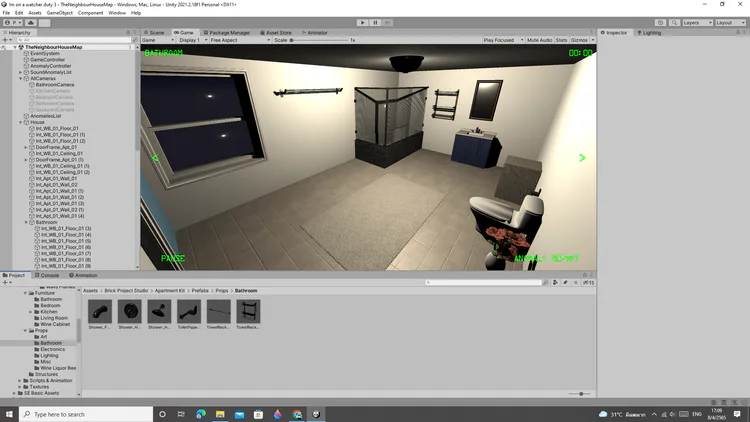Click Prefabs in breadcrumb path

pyautogui.click(x=200, y=290)
